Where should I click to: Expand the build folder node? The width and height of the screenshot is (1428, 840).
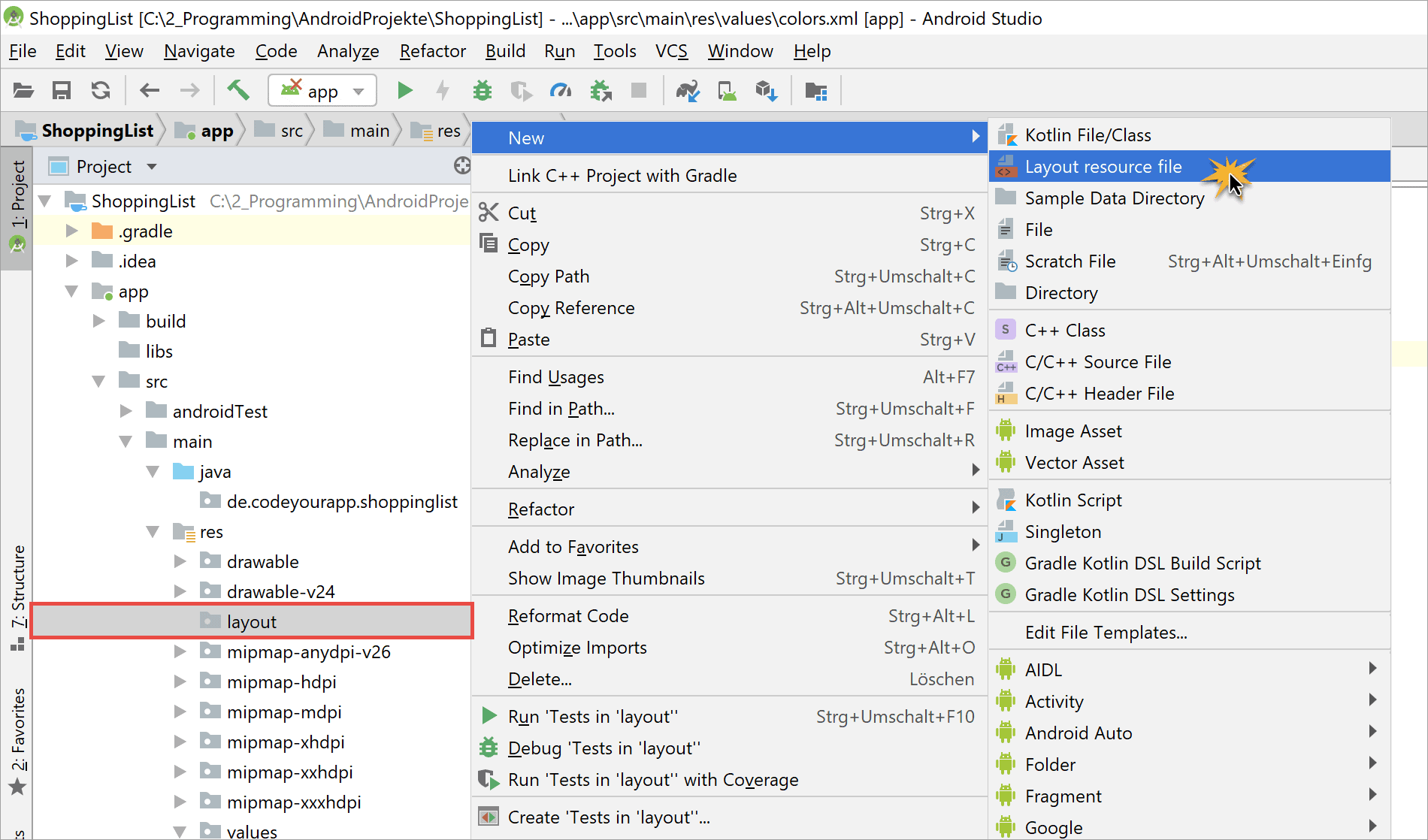[99, 321]
